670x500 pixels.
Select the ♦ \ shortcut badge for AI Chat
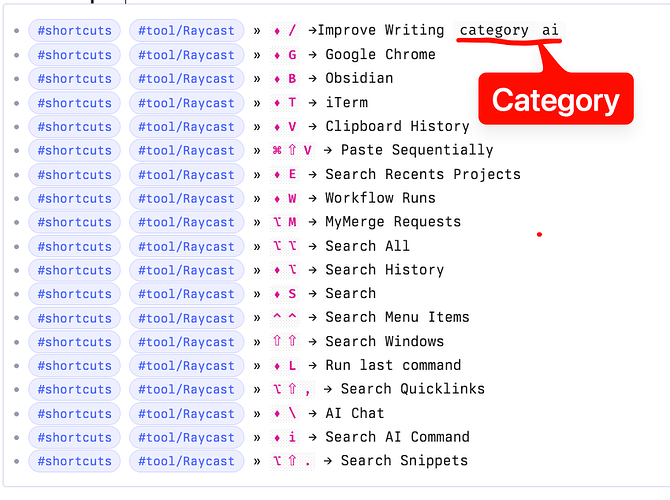(285, 413)
